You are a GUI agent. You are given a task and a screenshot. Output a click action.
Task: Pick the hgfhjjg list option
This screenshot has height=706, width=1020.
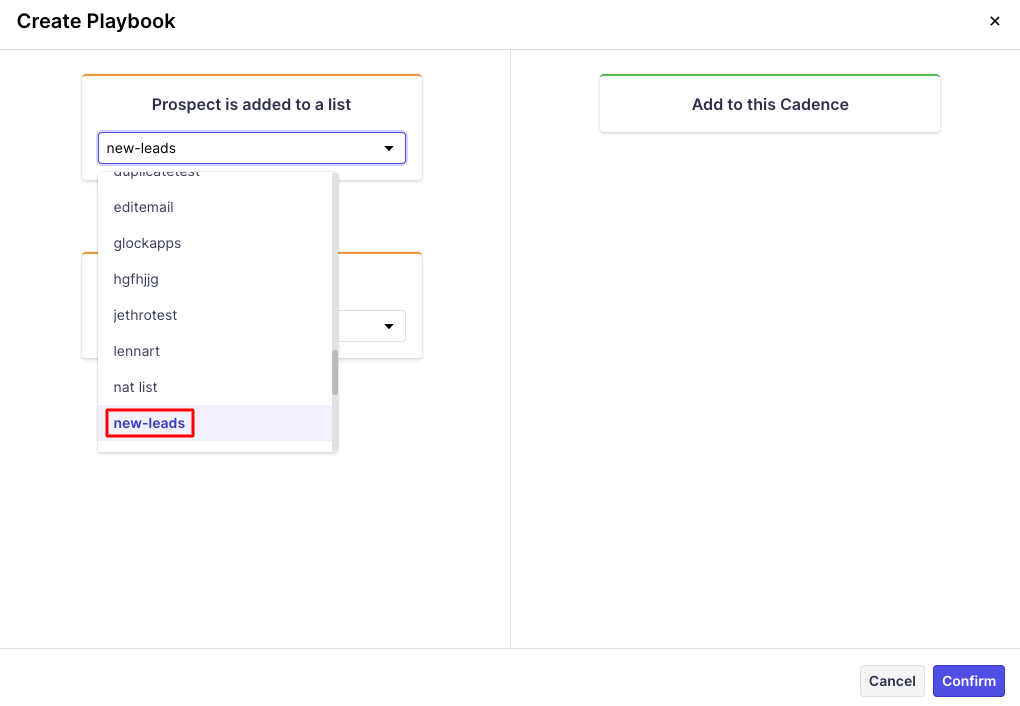tap(136, 279)
